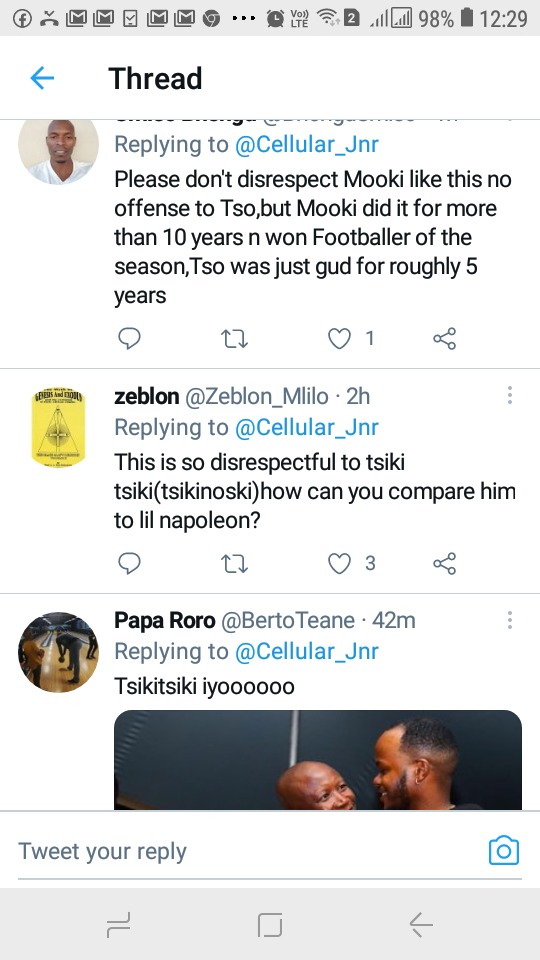
Task: Open the photo in Papa Roro's tweet
Action: [x=318, y=760]
